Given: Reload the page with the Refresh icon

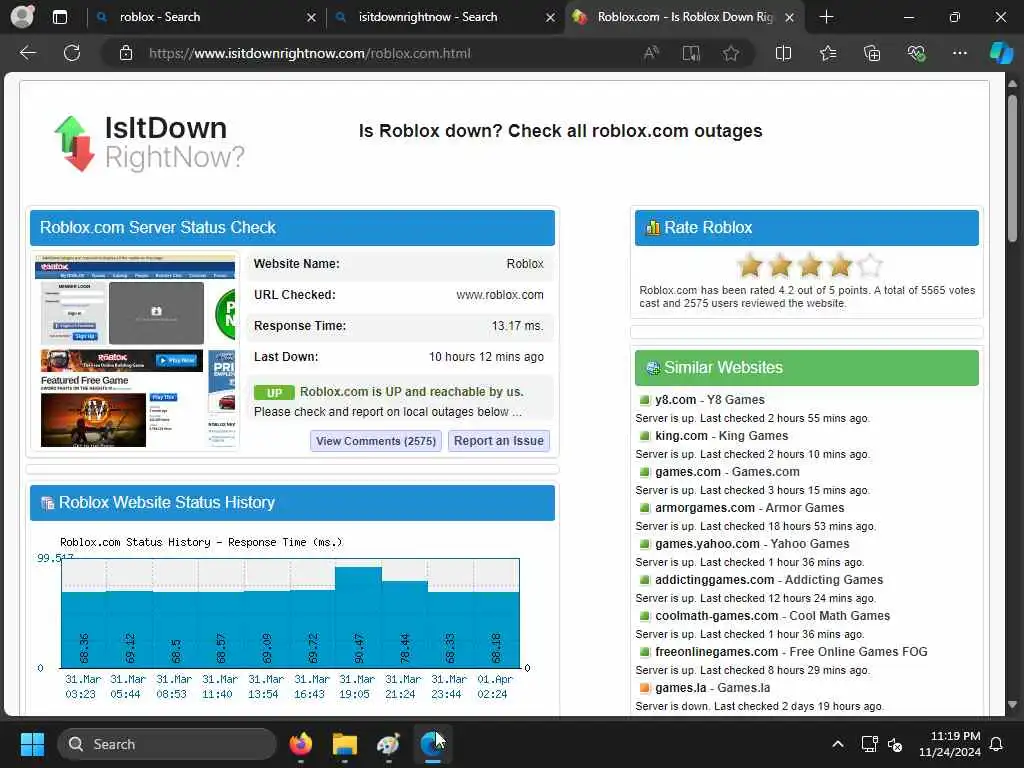Looking at the screenshot, I should click(72, 53).
